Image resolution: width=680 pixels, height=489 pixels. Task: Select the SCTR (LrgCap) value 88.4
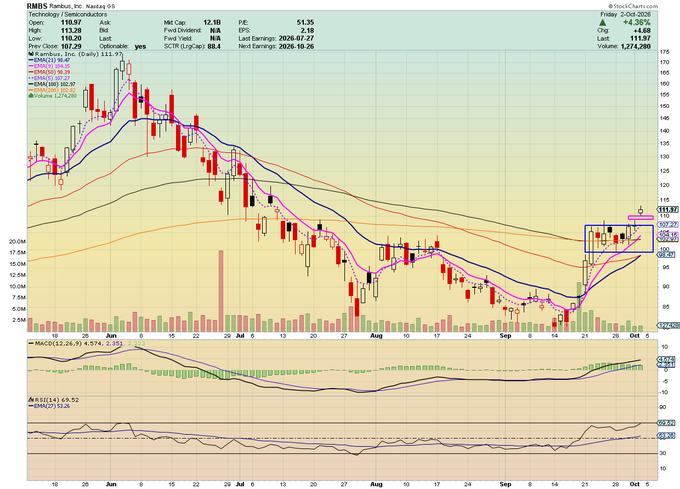pos(214,46)
